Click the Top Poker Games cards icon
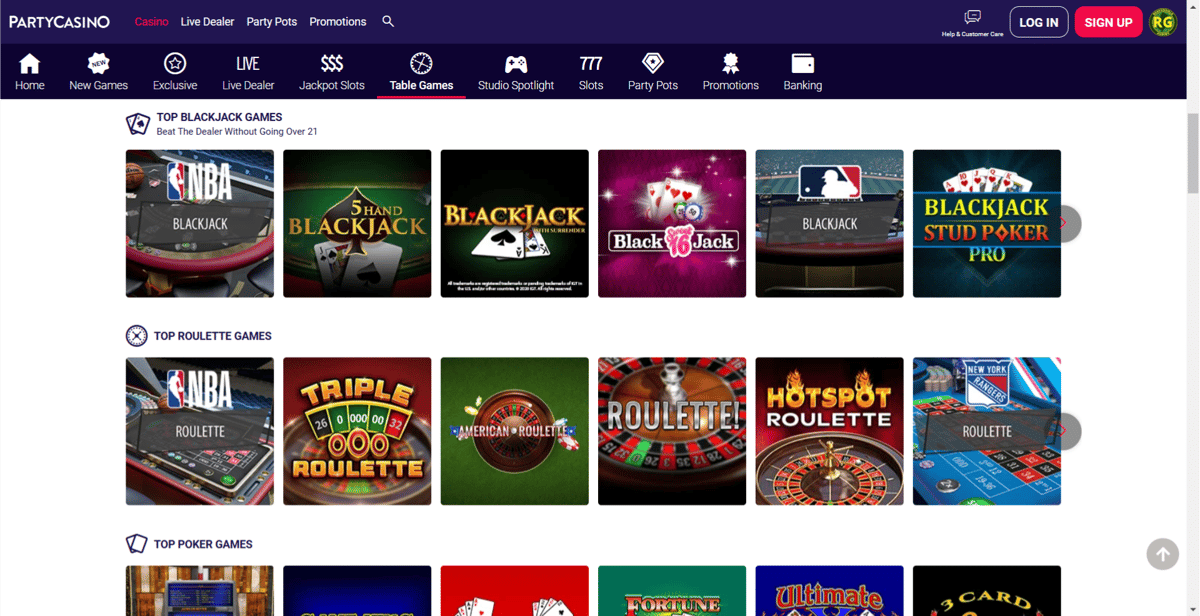1200x616 pixels. (137, 544)
